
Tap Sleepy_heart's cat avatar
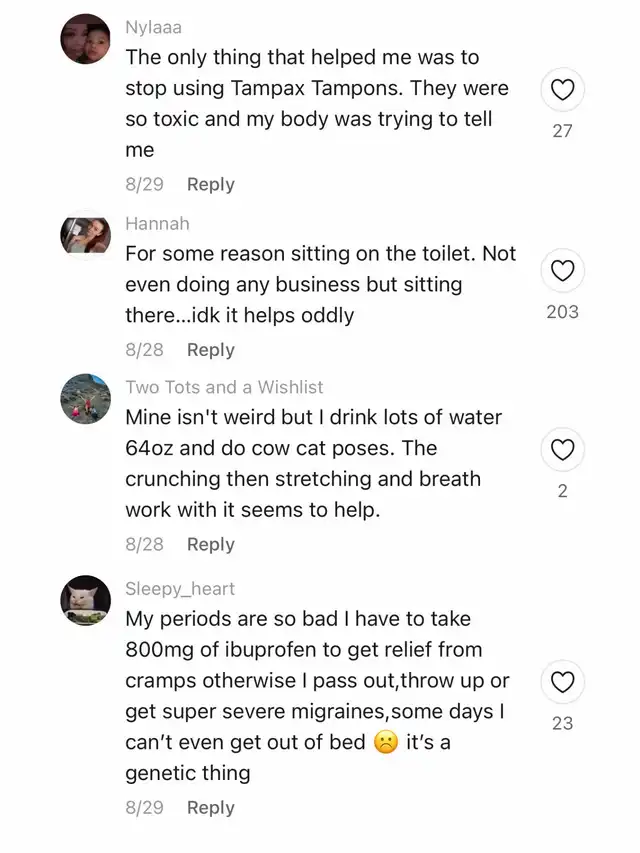coord(85,601)
